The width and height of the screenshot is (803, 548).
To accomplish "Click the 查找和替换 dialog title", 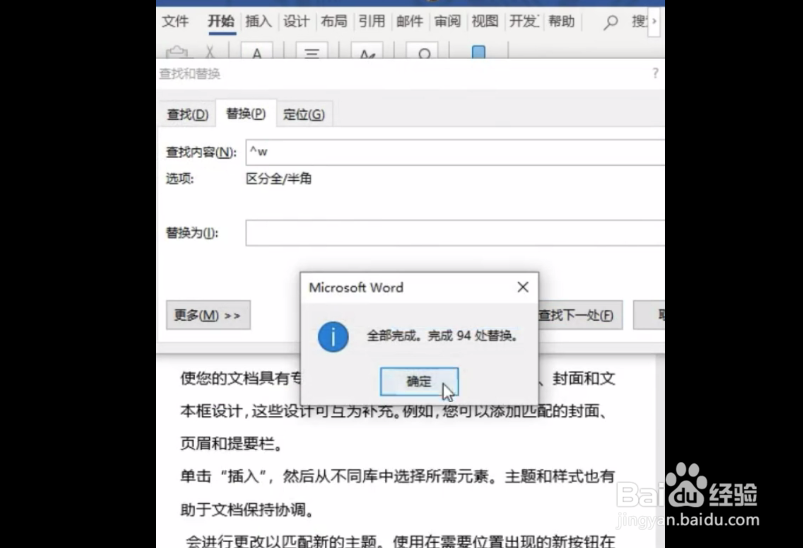I will coord(189,74).
